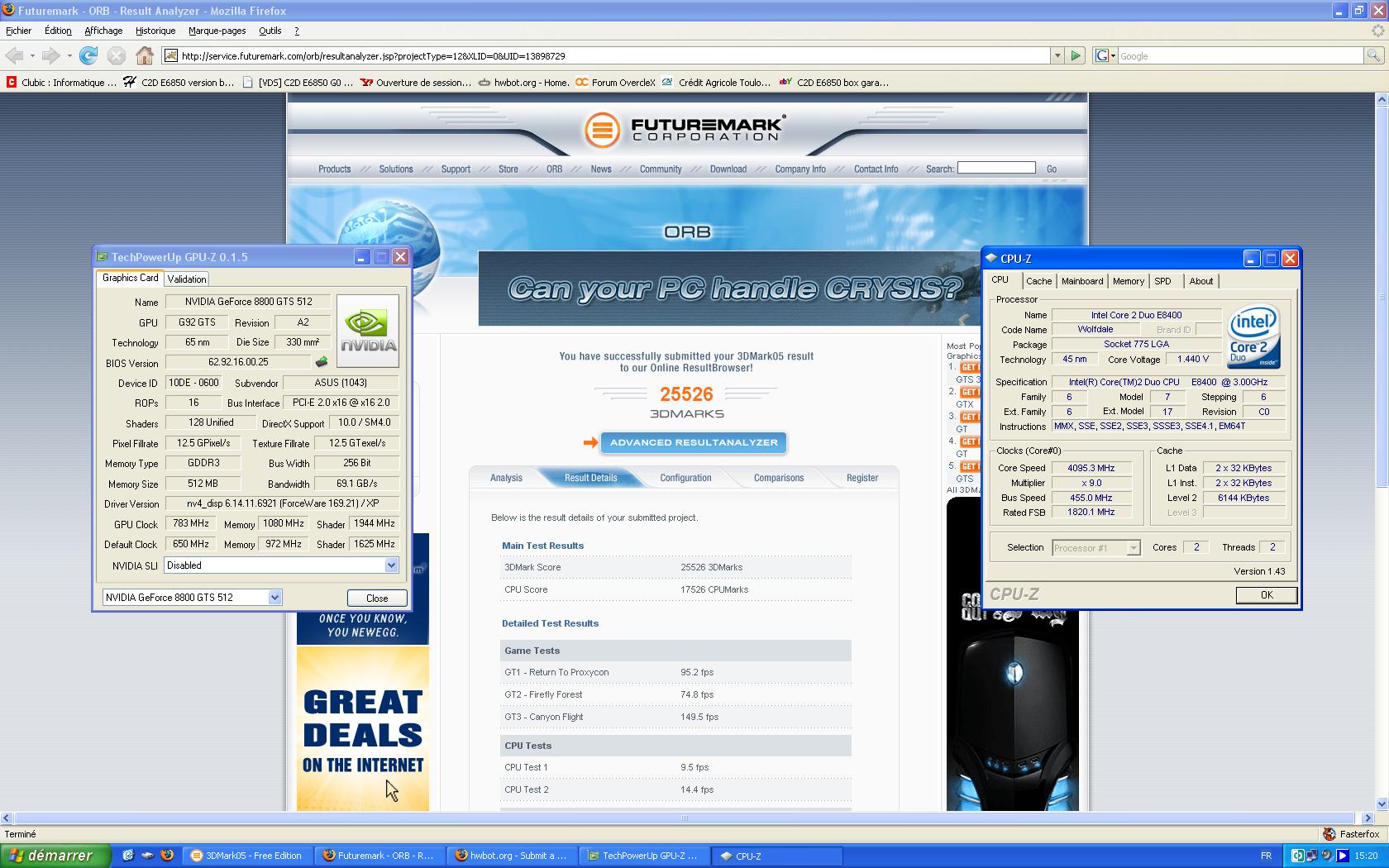Open Ouverture de session bookmark
The width and height of the screenshot is (1389, 868).
pos(415,82)
